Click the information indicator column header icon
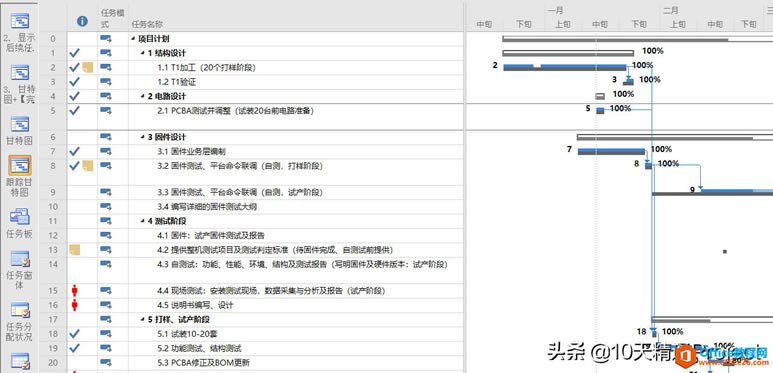The height and width of the screenshot is (373, 773). pos(82,21)
